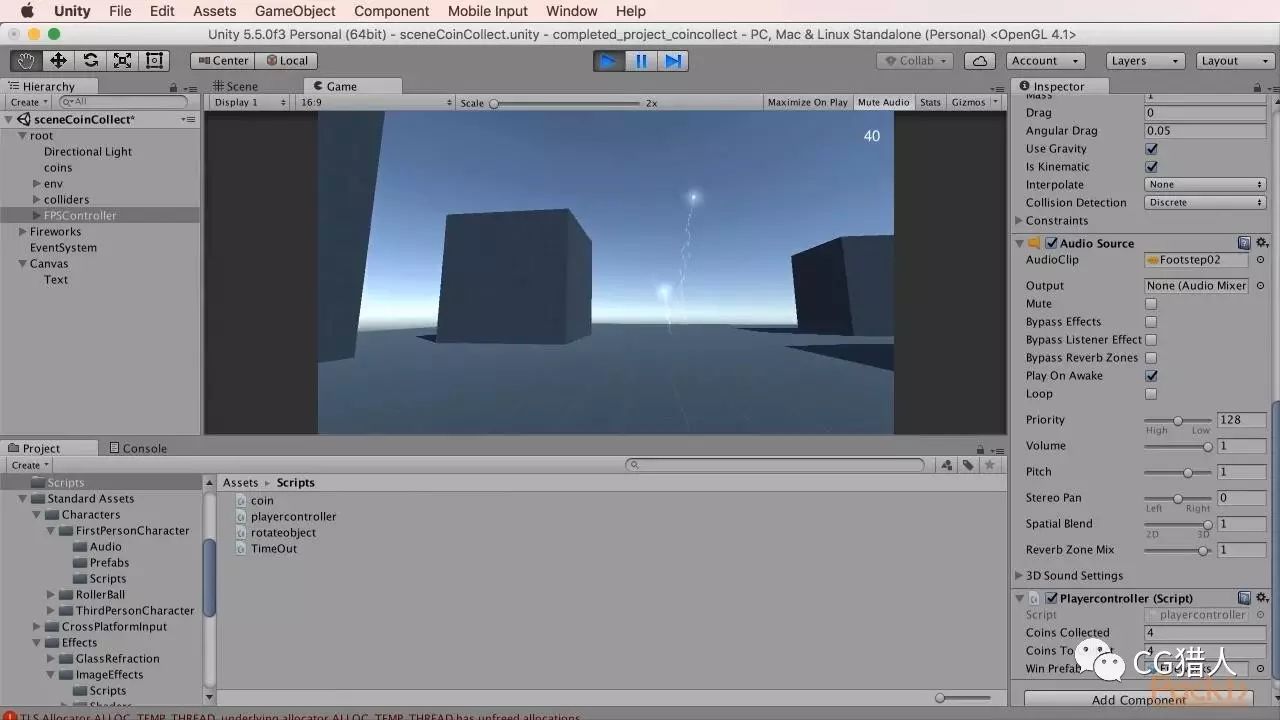Click AudioClip object picker circle
This screenshot has width=1280, height=720.
pos(1260,260)
